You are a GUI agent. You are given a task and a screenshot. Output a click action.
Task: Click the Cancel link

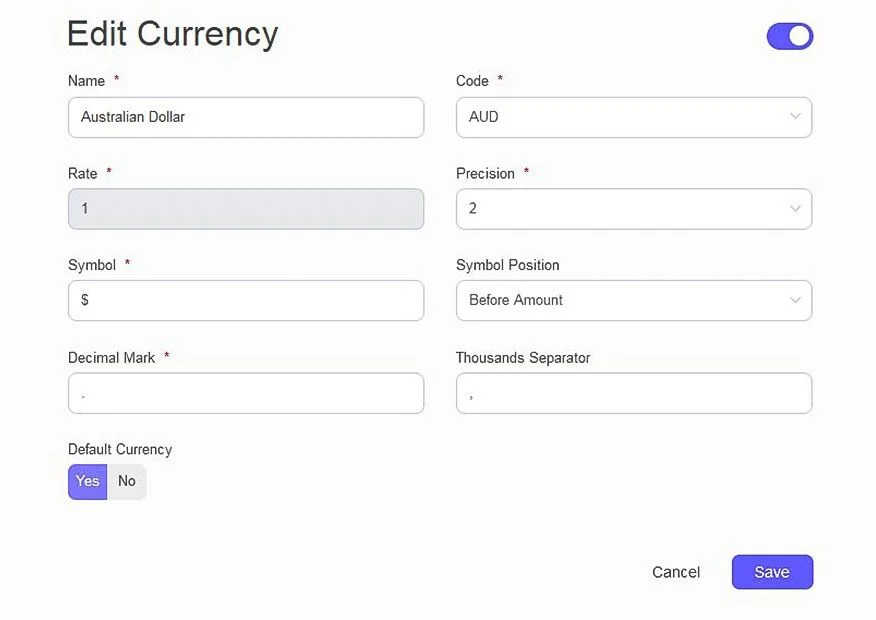(676, 572)
